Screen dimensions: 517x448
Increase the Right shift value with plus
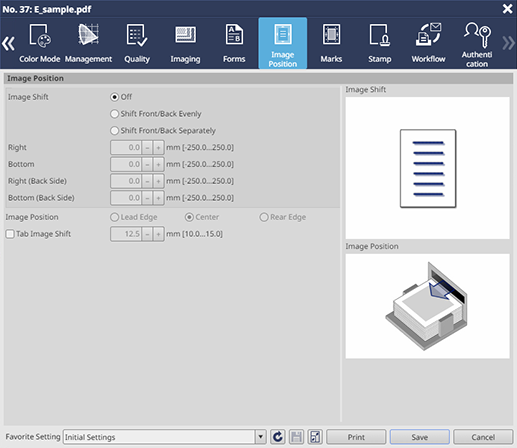(158, 147)
